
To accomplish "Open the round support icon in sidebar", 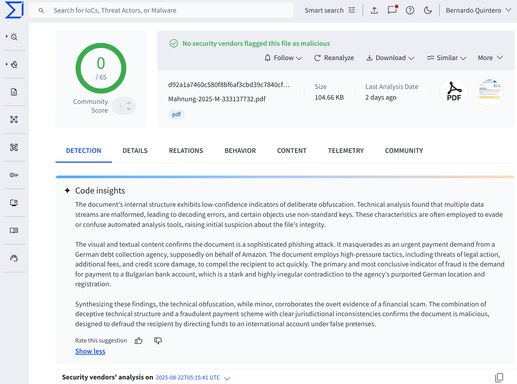I will pyautogui.click(x=14, y=258).
